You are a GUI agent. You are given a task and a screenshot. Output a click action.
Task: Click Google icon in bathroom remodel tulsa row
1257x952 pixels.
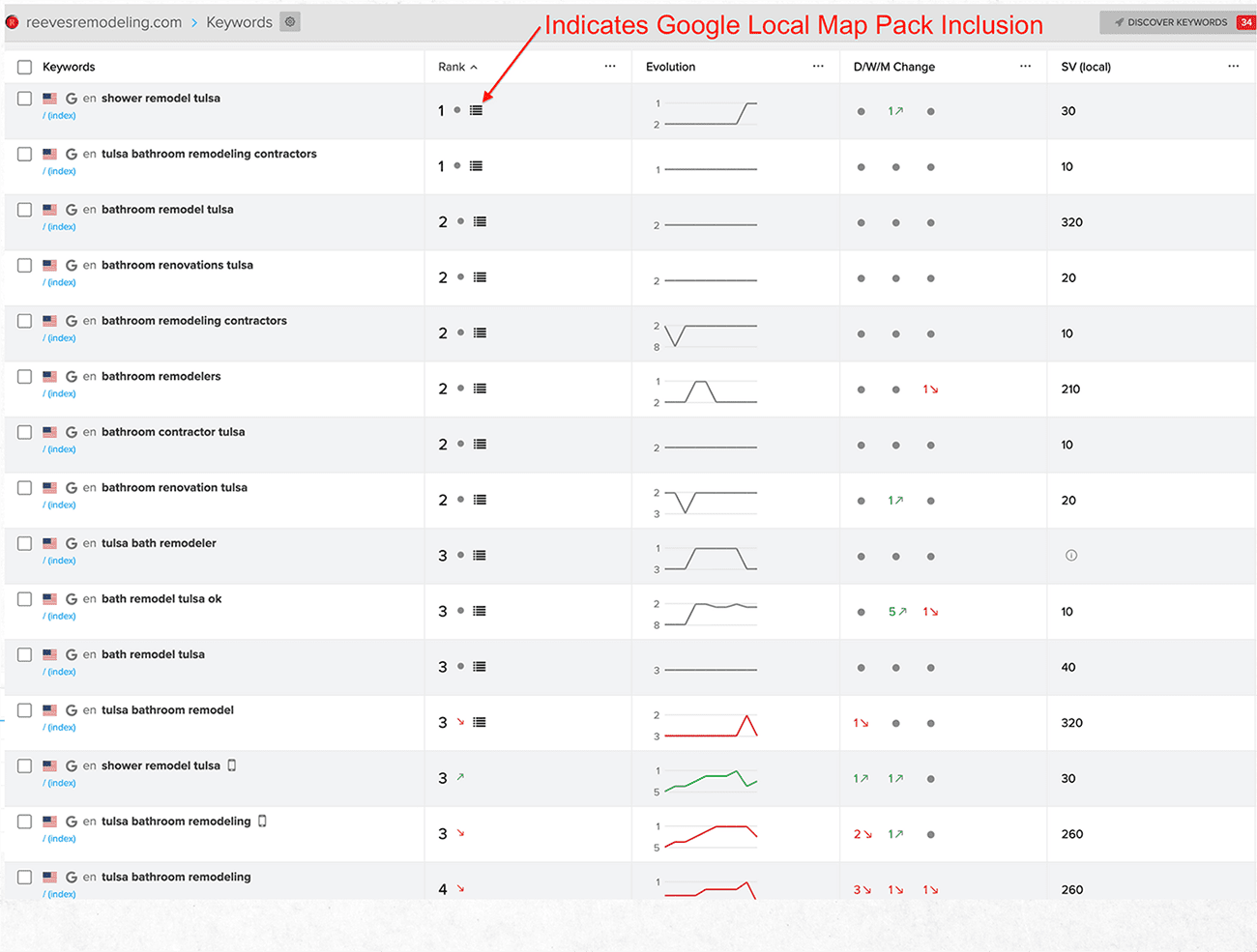tap(71, 210)
